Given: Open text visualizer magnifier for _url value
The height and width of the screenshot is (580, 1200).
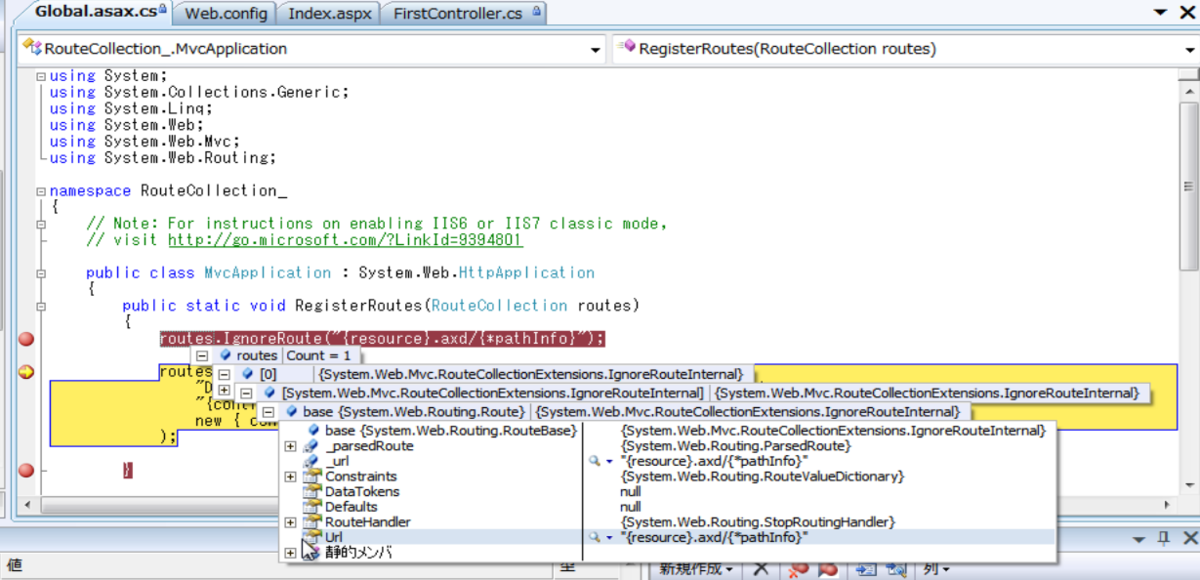Looking at the screenshot, I should [594, 461].
